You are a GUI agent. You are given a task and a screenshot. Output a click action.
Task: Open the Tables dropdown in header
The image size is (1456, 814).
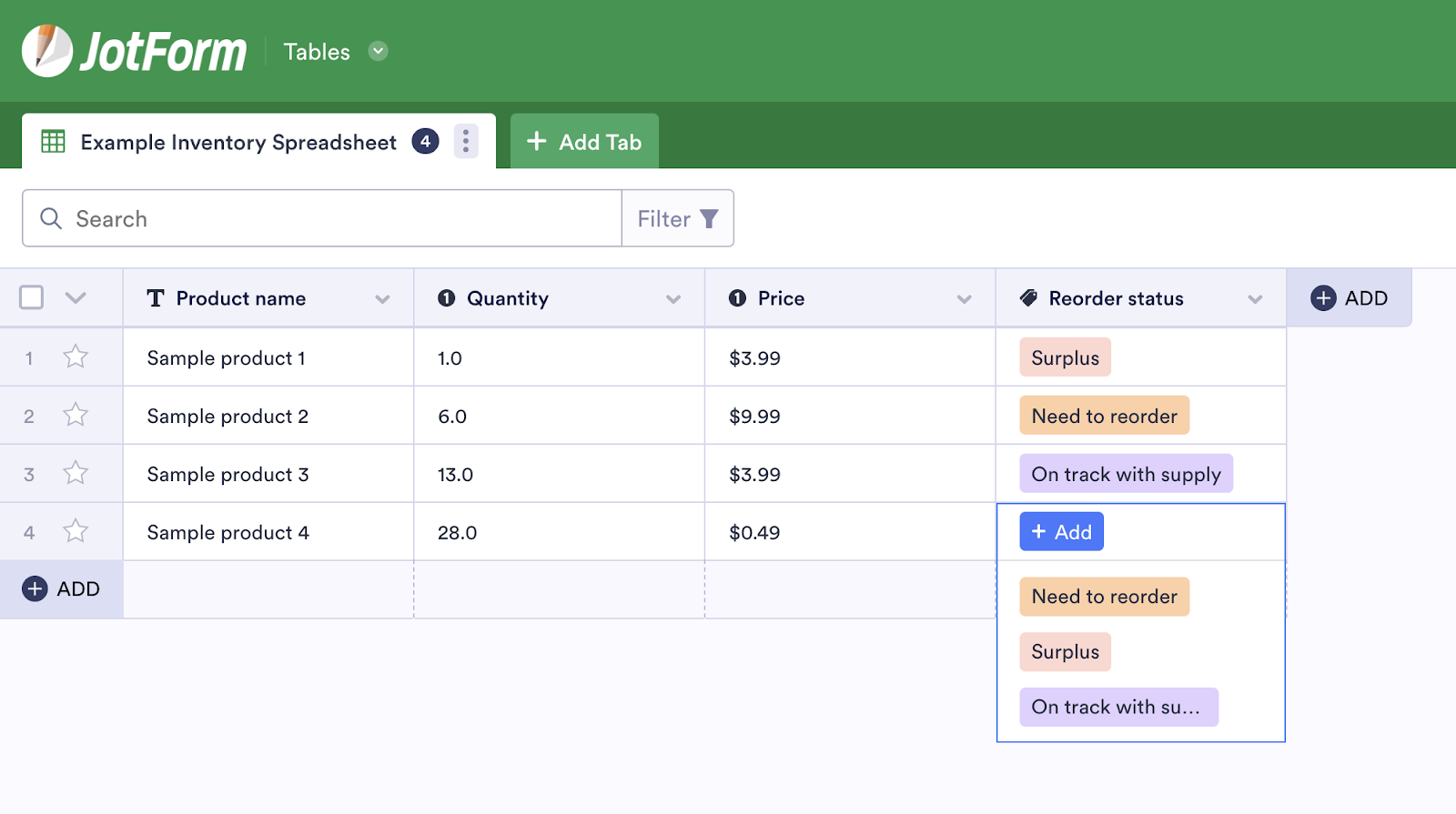(378, 51)
